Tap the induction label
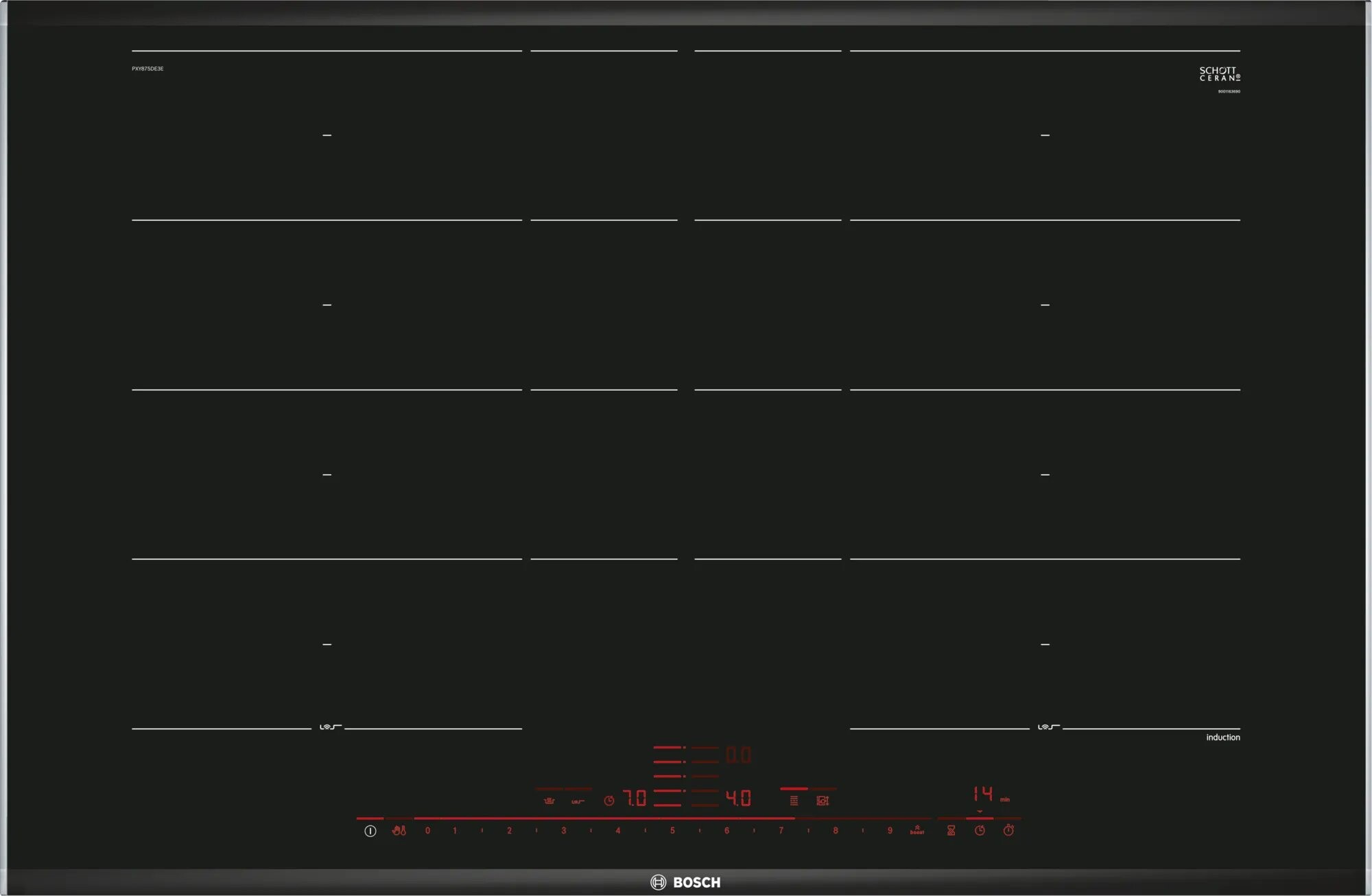Viewport: 1372px width, 896px height. pos(1223,738)
